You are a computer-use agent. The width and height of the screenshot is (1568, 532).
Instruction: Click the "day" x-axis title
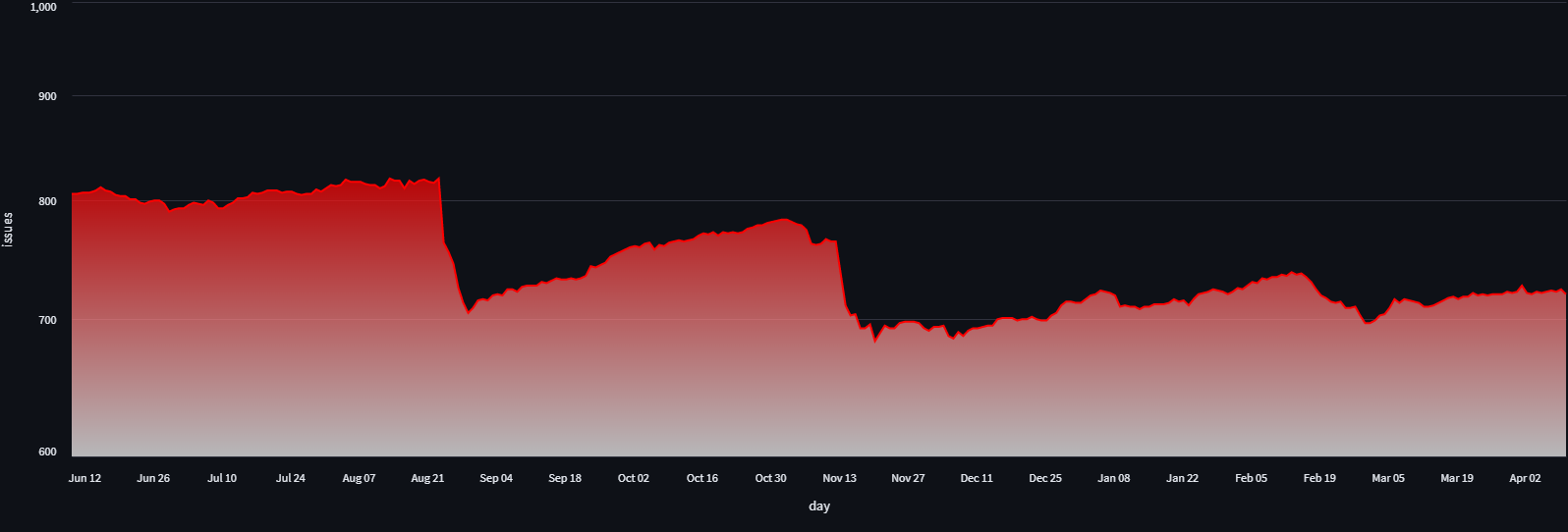(819, 506)
